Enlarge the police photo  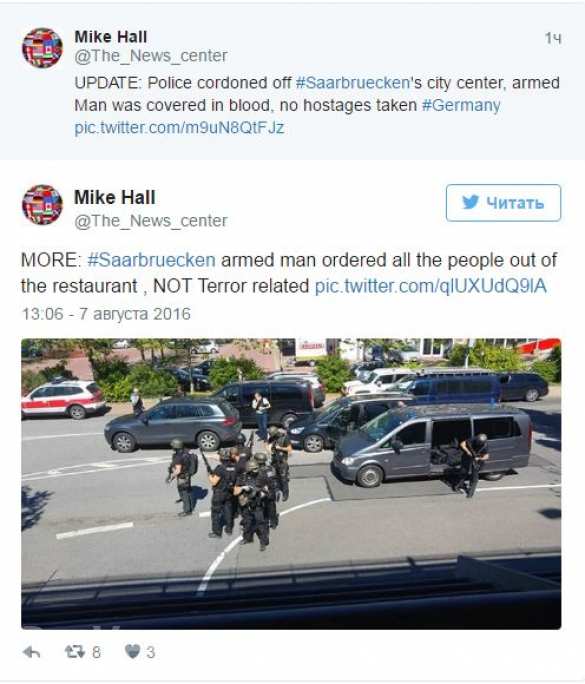291,483
